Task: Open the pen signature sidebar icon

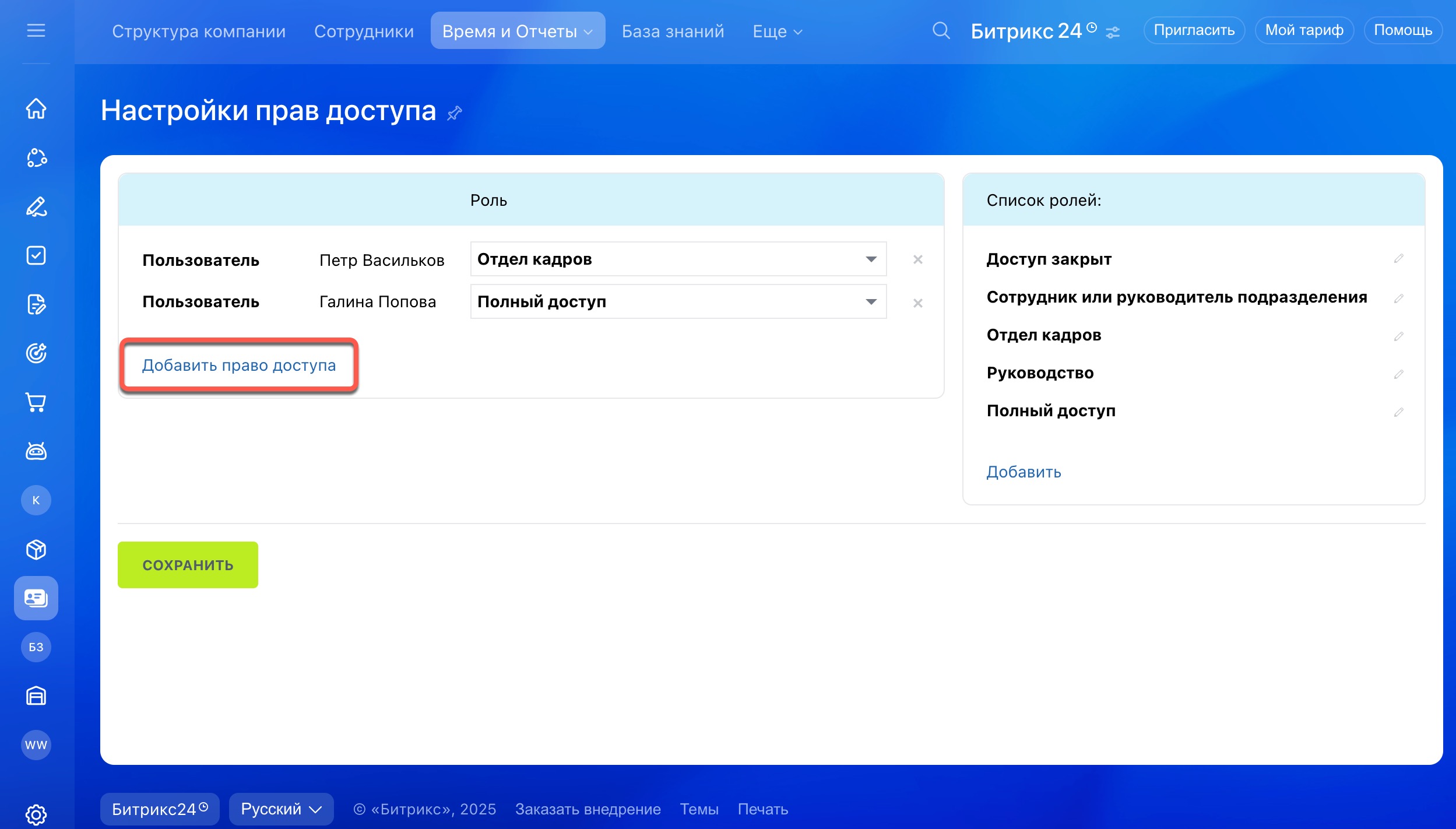Action: pos(36,207)
